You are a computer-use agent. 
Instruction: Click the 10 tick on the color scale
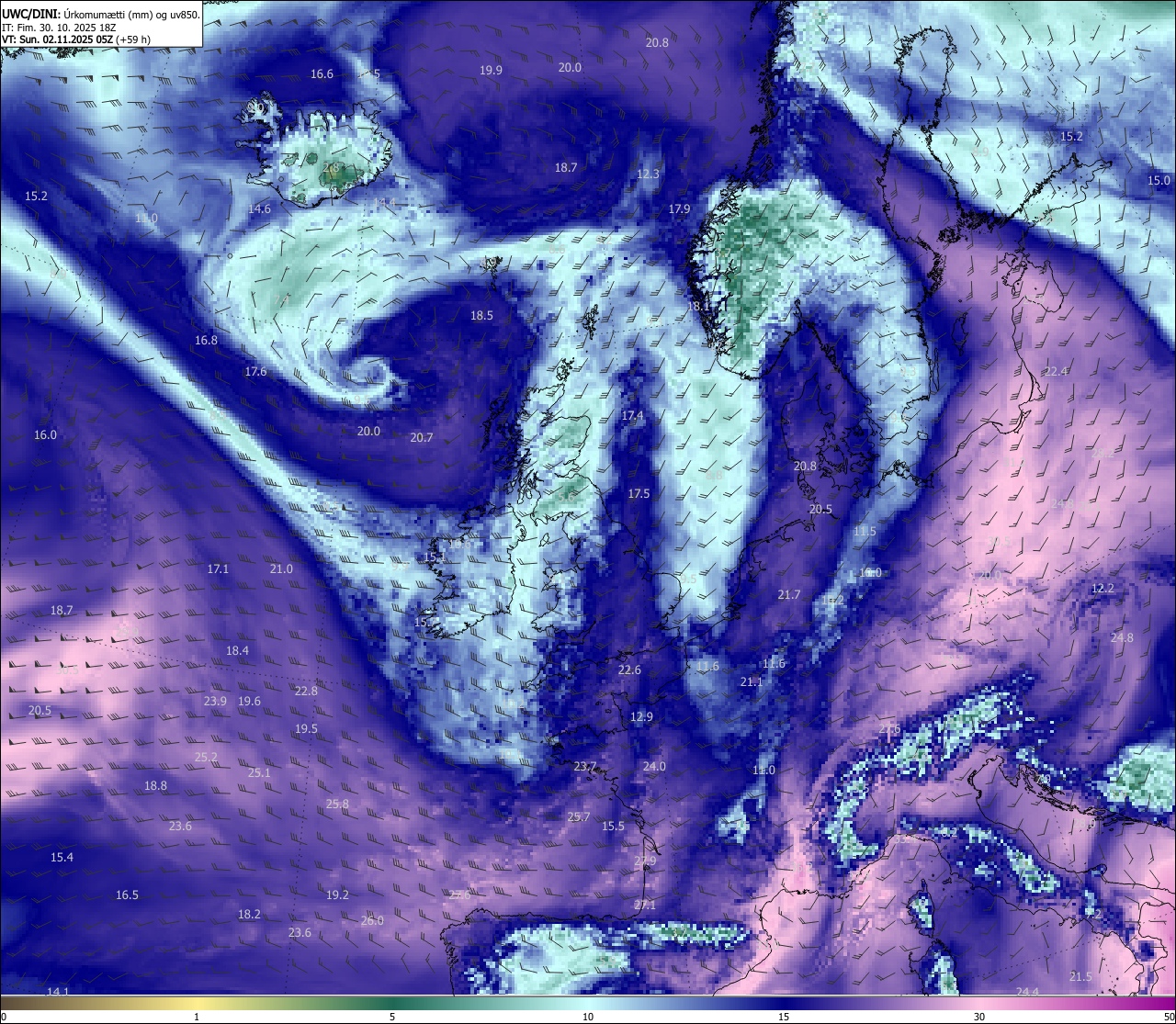tap(588, 1017)
